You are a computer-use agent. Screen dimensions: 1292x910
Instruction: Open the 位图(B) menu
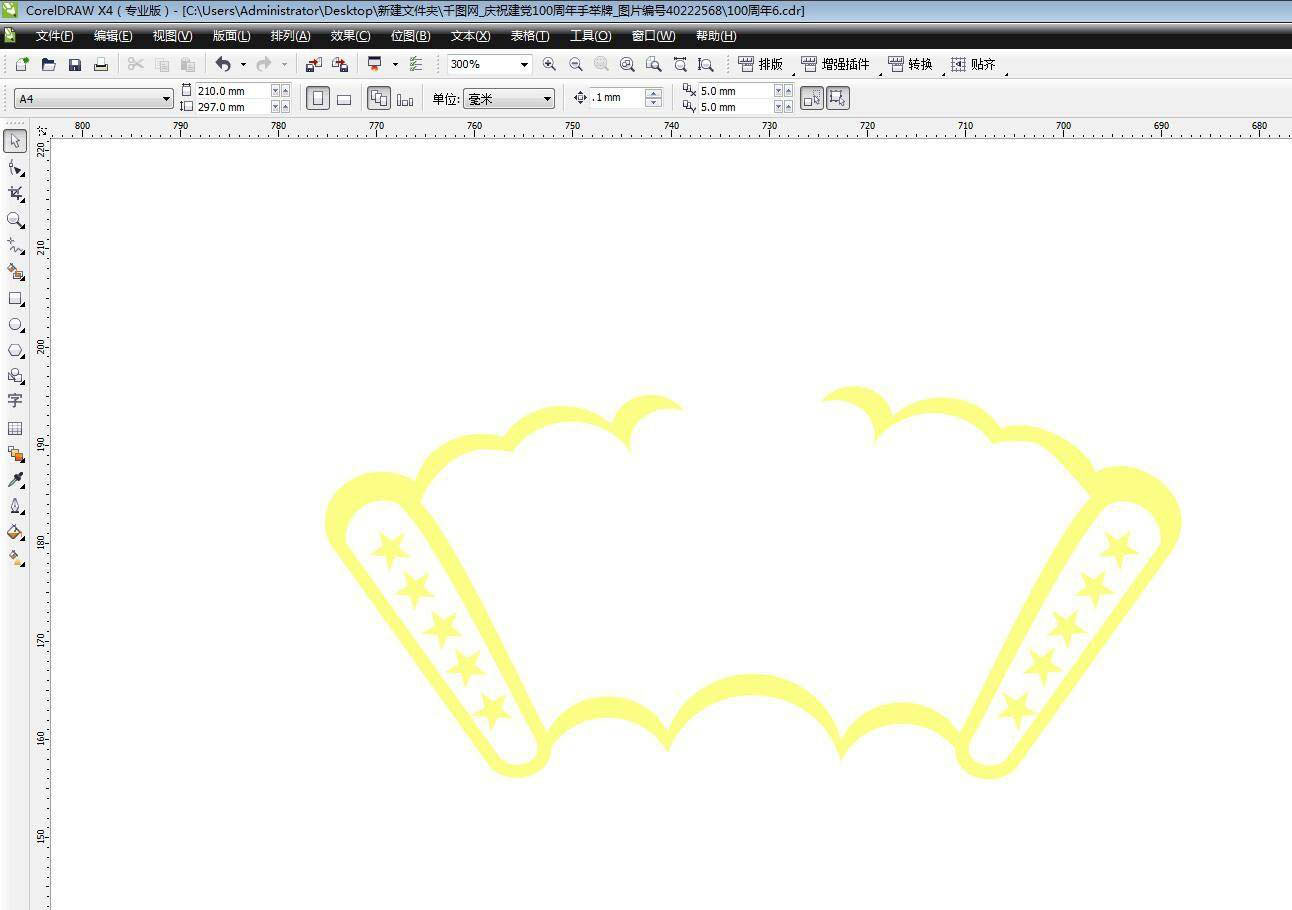(x=410, y=36)
